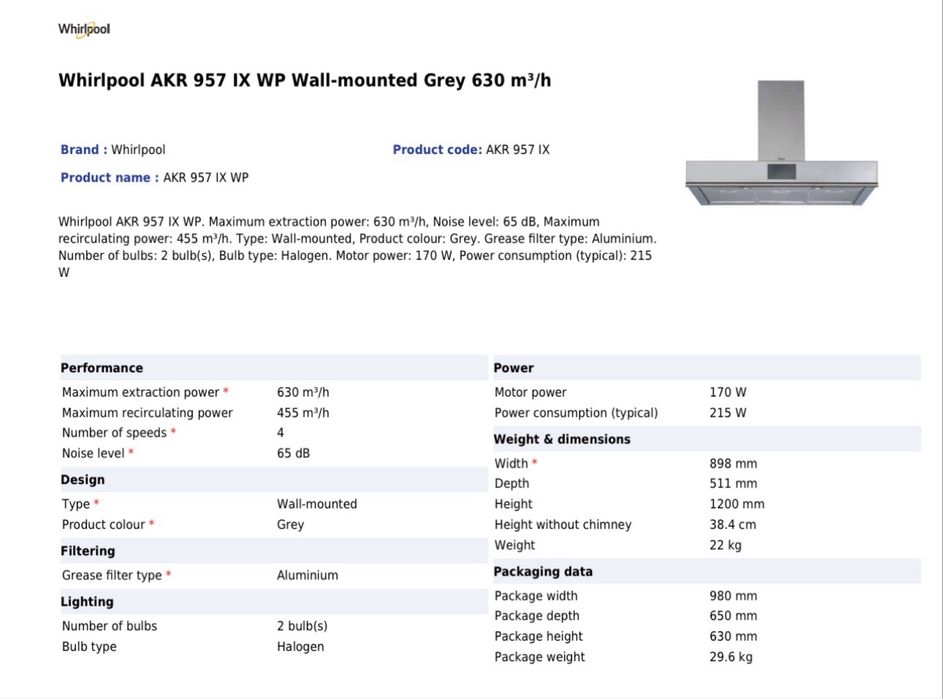
Task: Select the Lighting section header
Action: [86, 602]
